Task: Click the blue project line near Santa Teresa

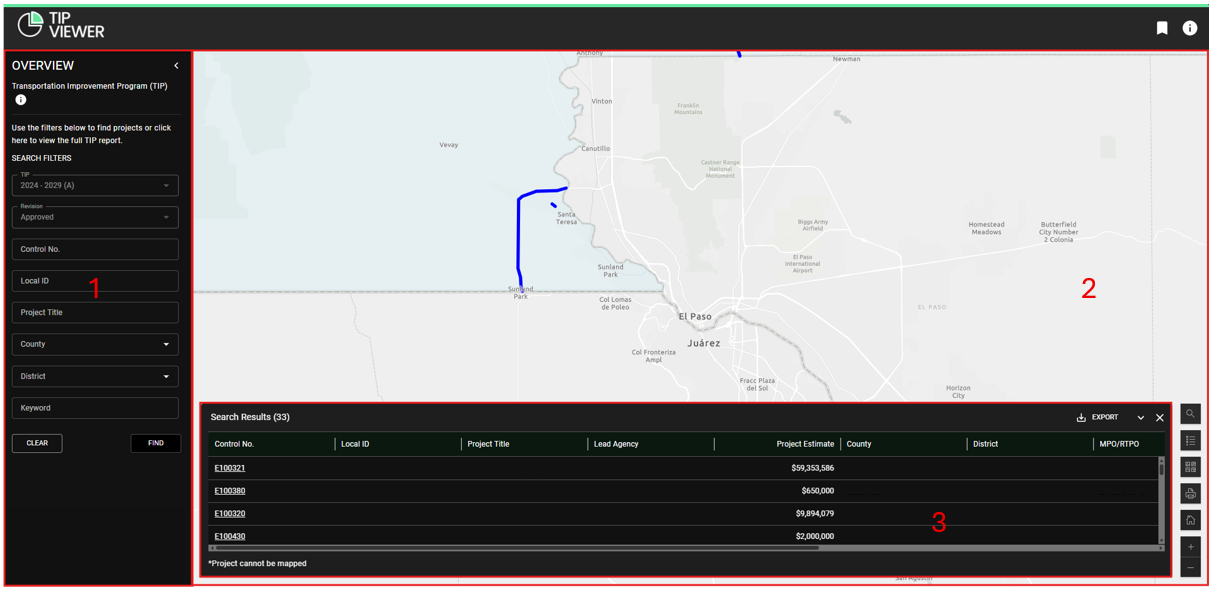Action: tap(518, 235)
